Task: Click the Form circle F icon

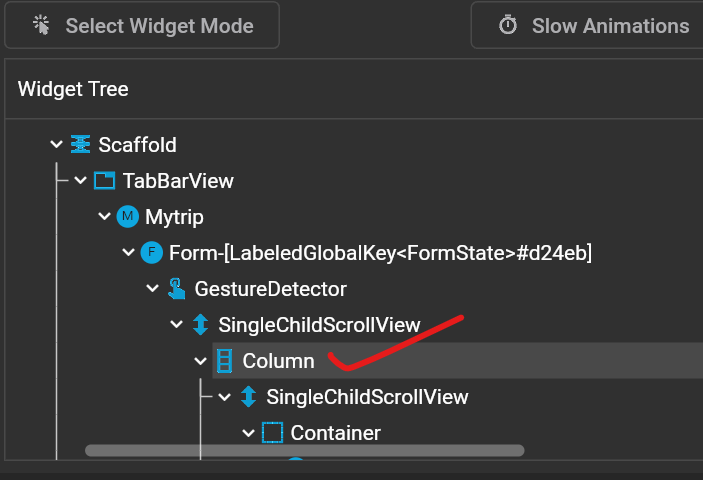Action: coord(152,253)
